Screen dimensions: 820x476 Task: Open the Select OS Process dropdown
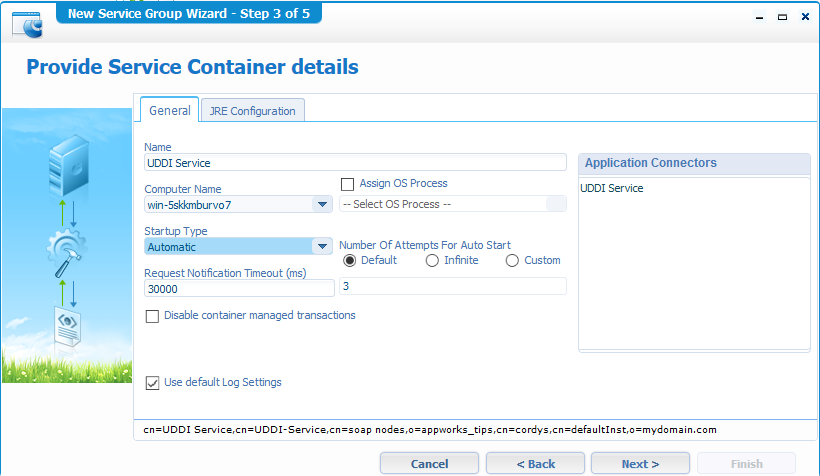coord(555,205)
